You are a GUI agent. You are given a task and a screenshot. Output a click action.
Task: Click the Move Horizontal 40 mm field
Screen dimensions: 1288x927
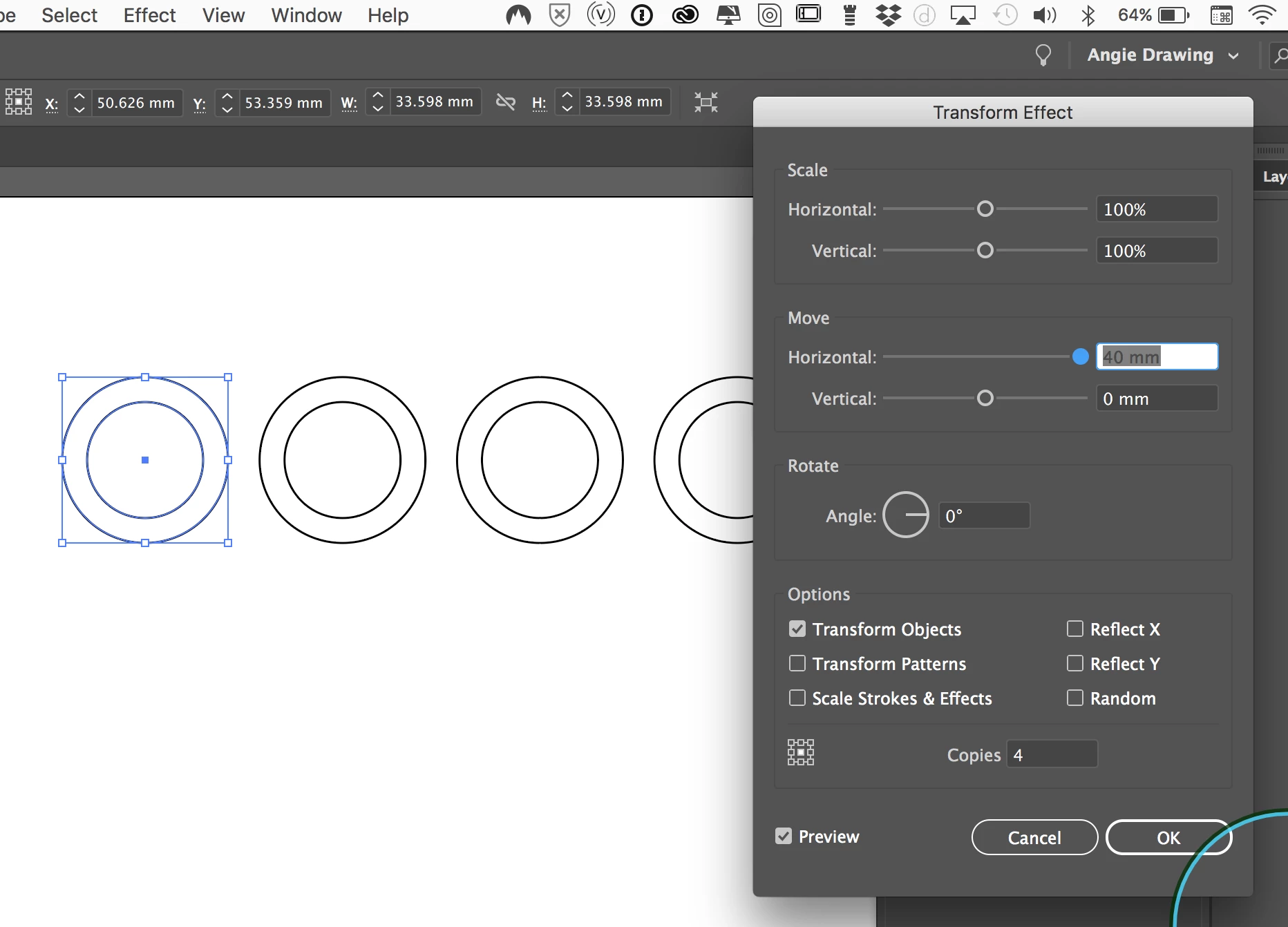pyautogui.click(x=1157, y=356)
